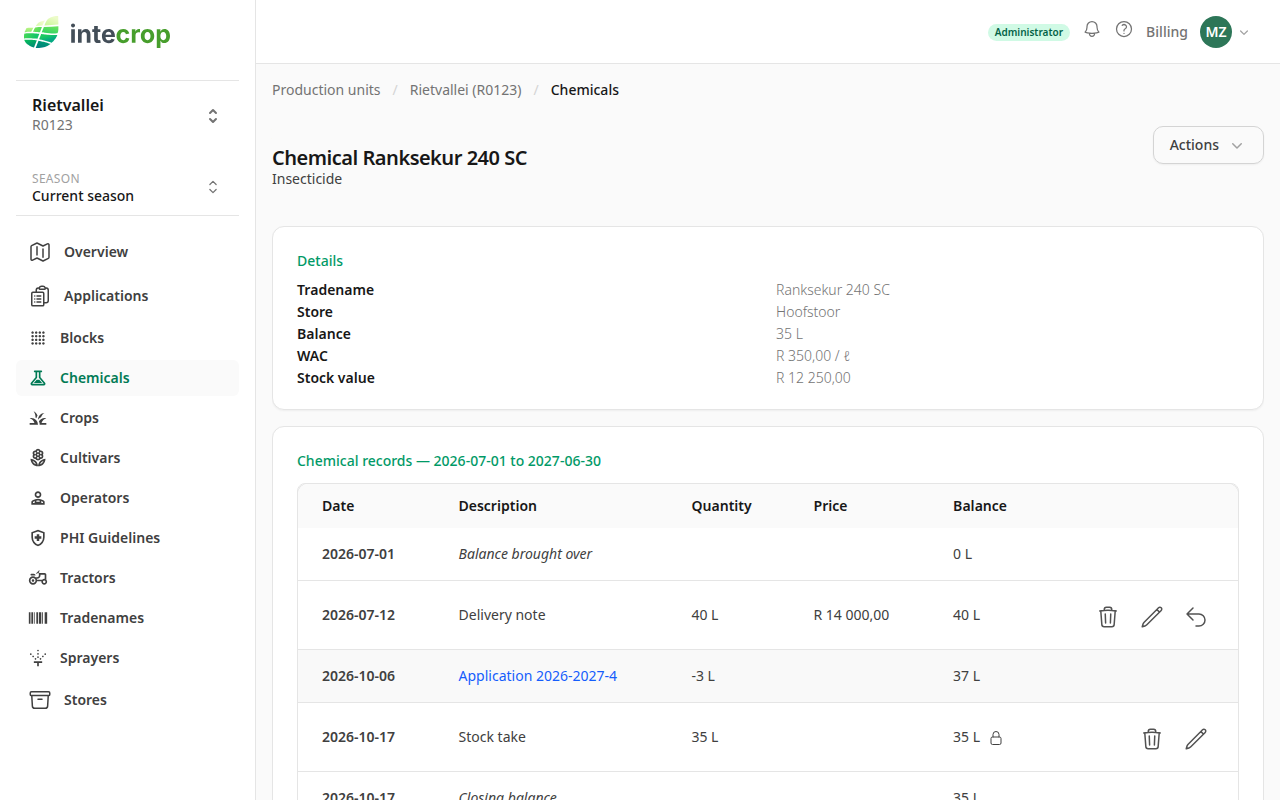The height and width of the screenshot is (800, 1280).
Task: Open Operators in the sidebar
Action: [x=127, y=498]
